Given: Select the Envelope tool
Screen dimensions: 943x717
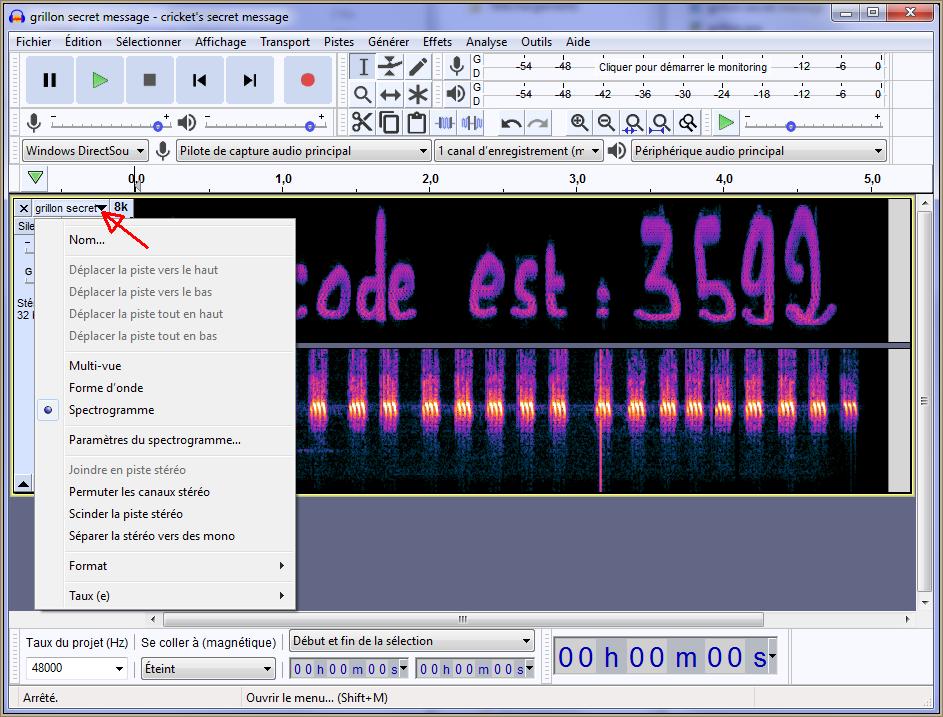Looking at the screenshot, I should tap(390, 67).
